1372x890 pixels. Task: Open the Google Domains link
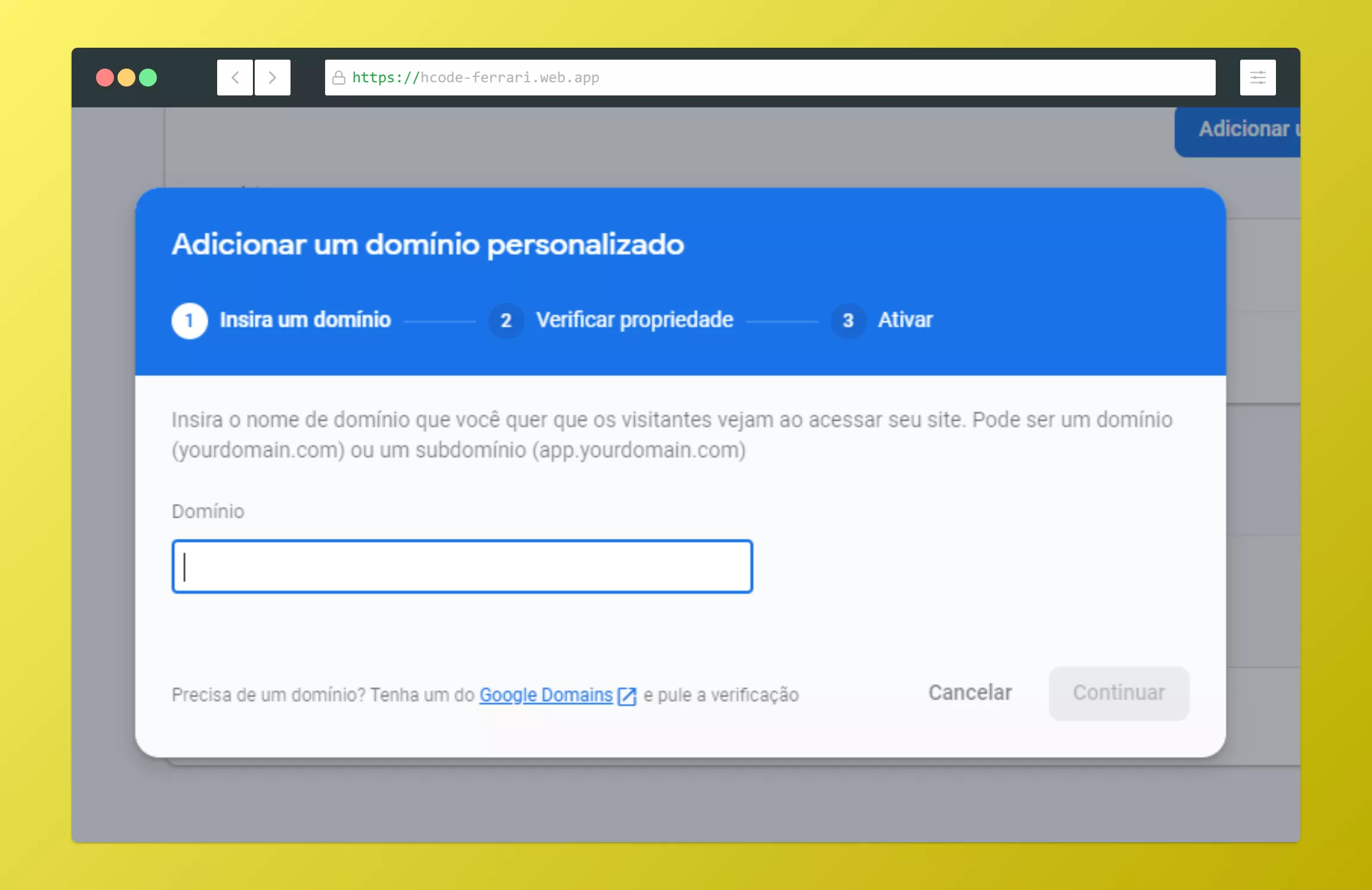pos(546,695)
